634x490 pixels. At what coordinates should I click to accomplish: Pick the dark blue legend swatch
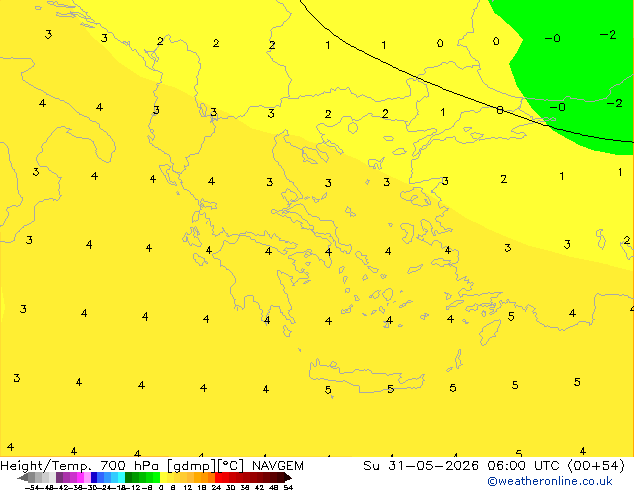click(94, 477)
